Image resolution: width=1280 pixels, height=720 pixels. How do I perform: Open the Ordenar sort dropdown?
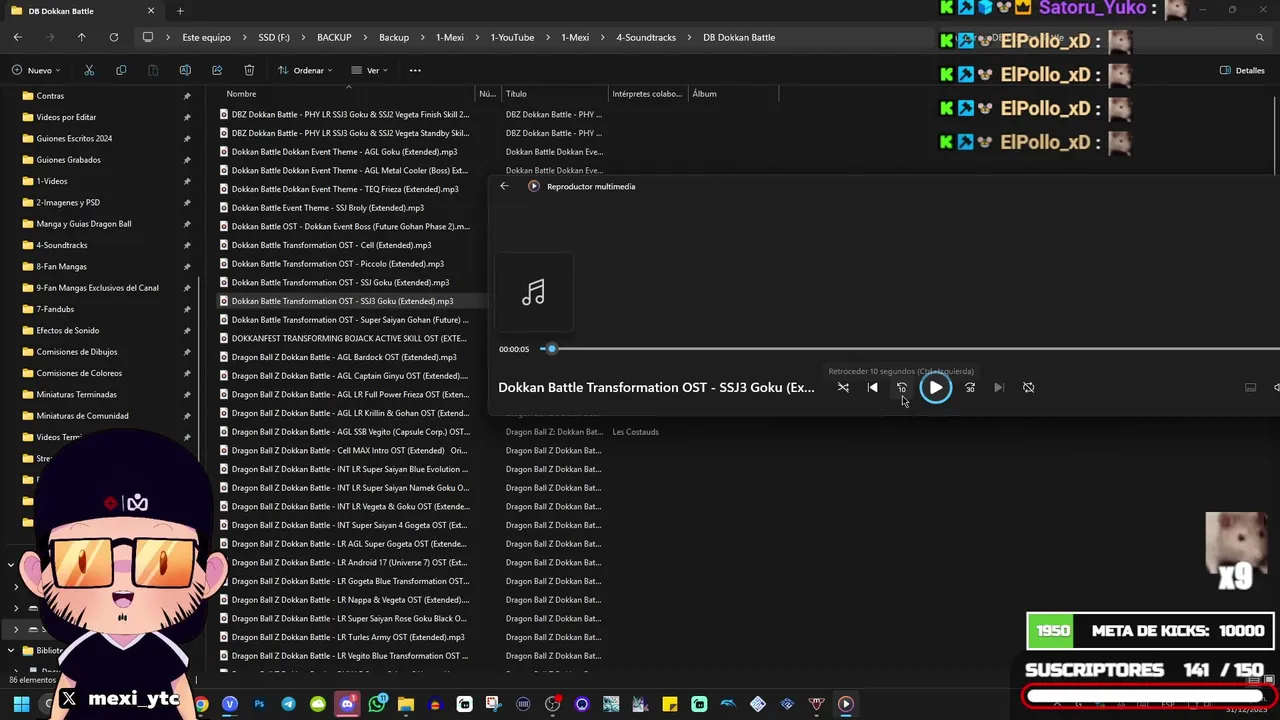pyautogui.click(x=305, y=70)
